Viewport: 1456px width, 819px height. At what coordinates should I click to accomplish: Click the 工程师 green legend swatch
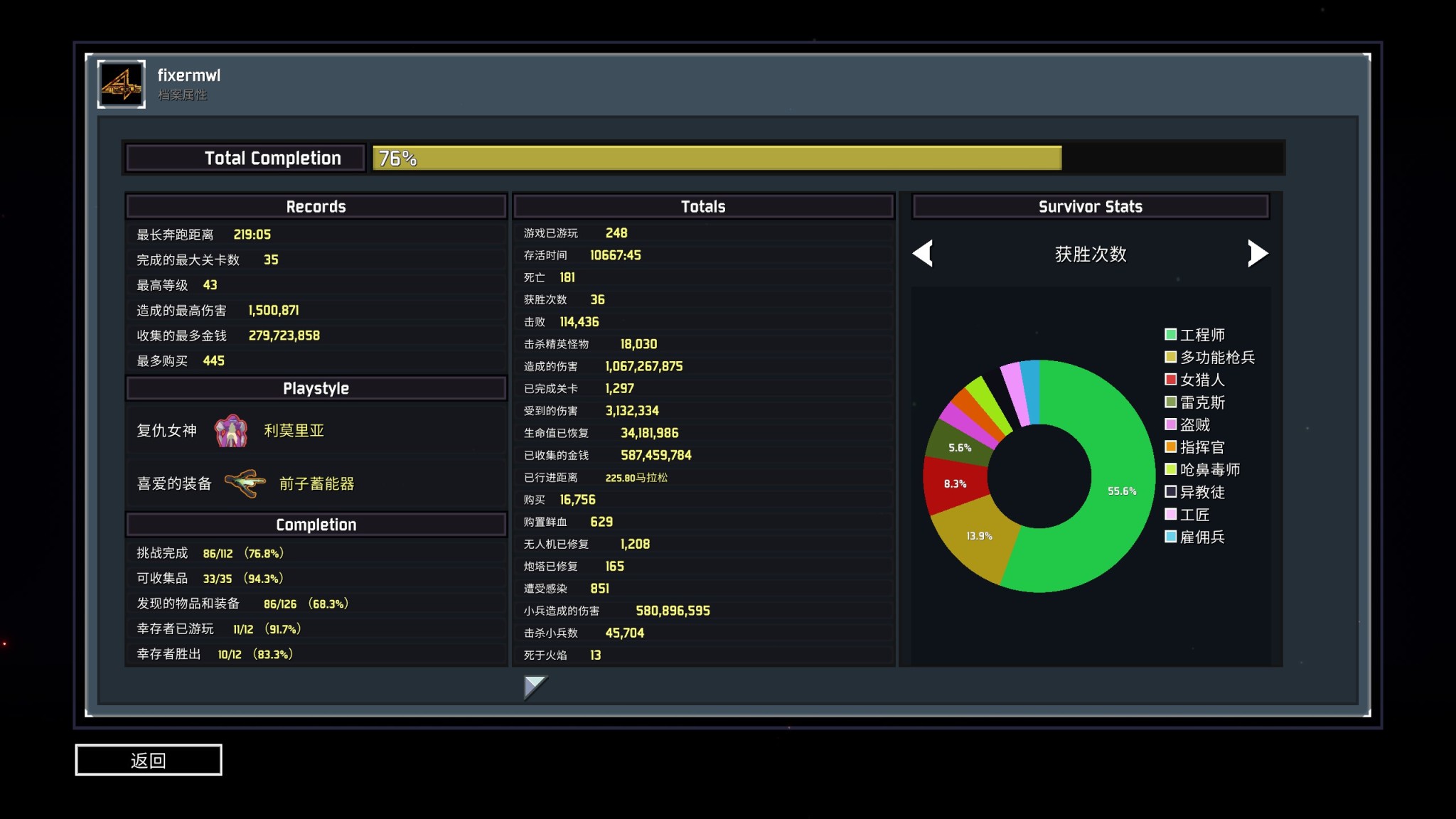[1170, 334]
